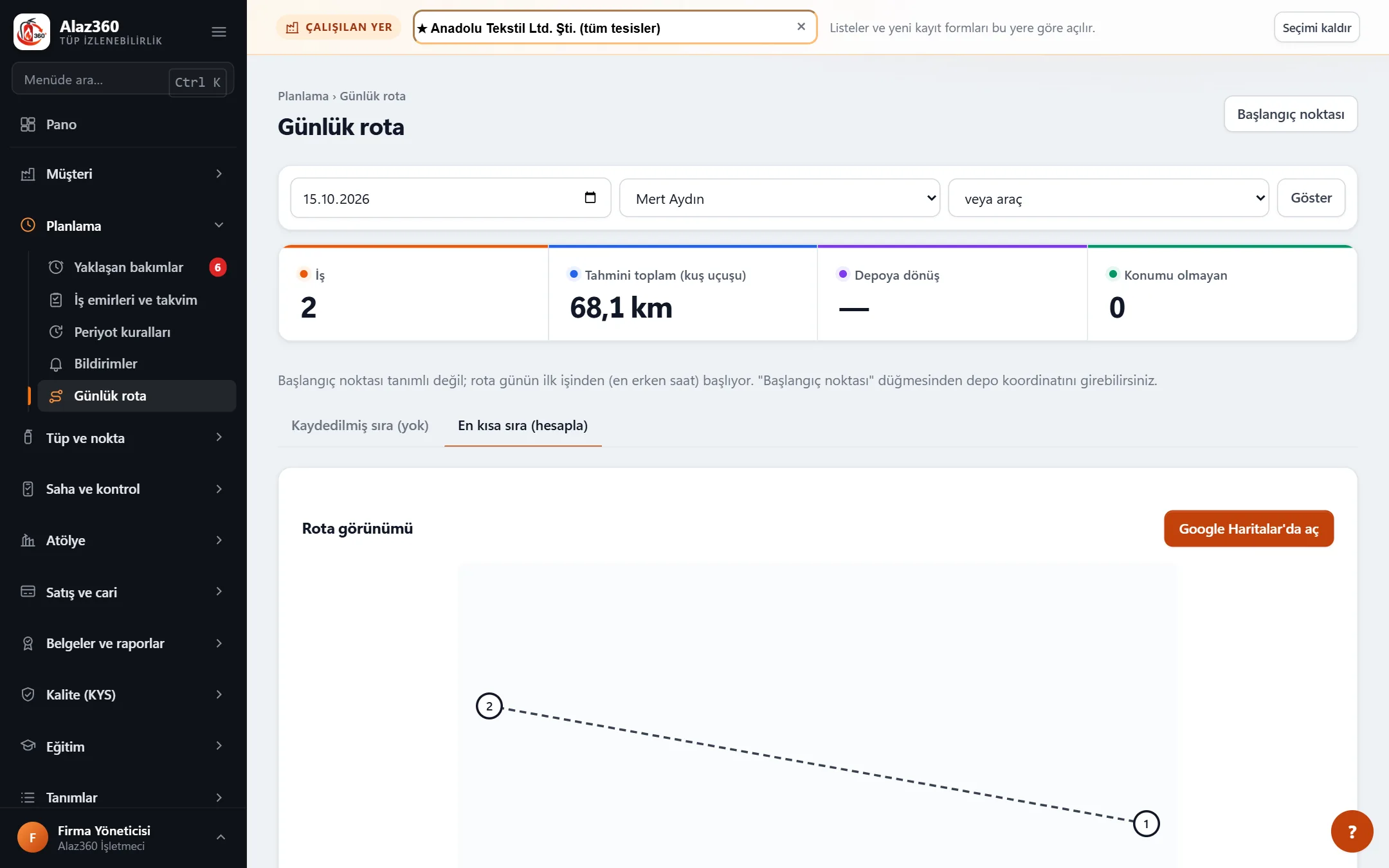Click the Belgeler ve raporlar icon
Screen dimensions: 1389x868
click(28, 644)
